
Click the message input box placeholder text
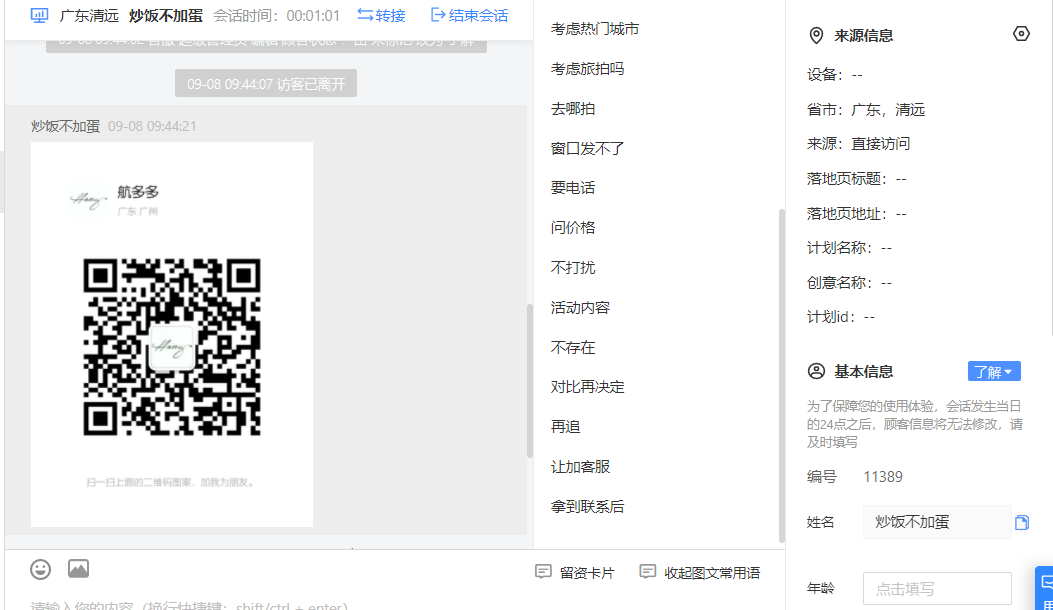tap(189, 605)
